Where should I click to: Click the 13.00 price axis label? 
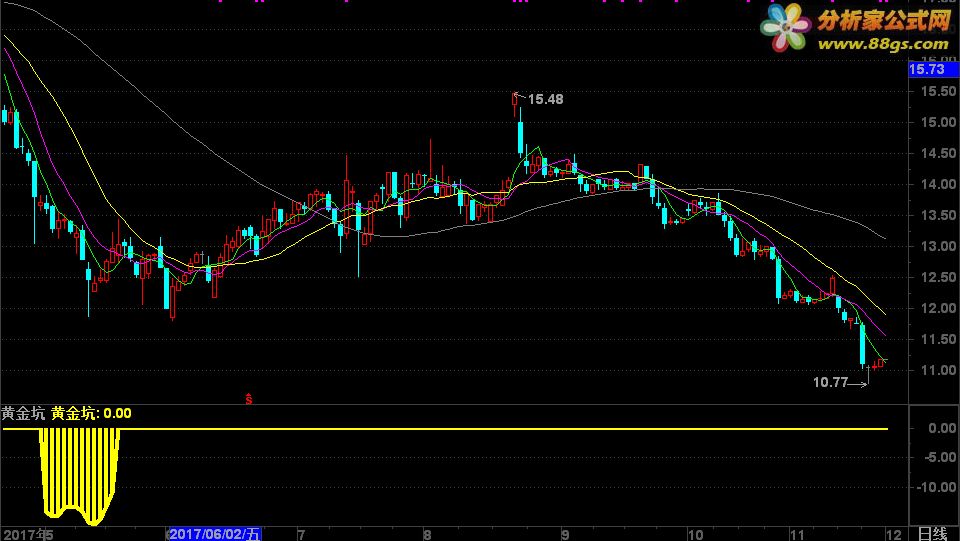(939, 247)
